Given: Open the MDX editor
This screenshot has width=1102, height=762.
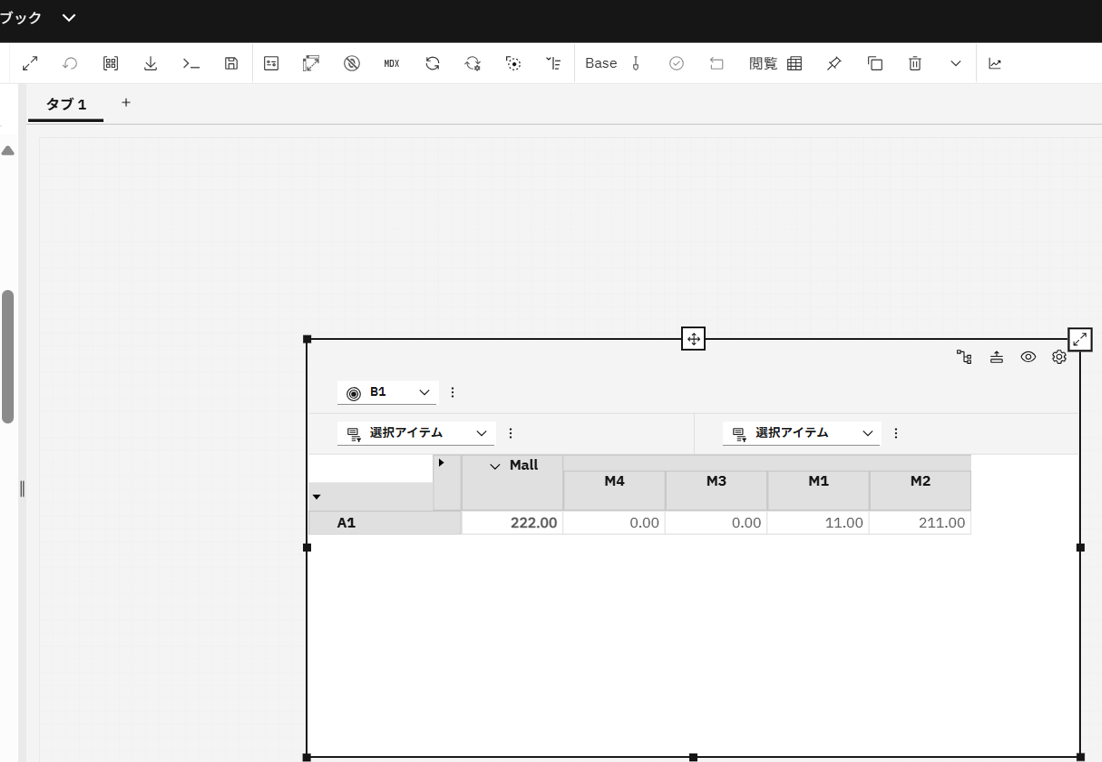Looking at the screenshot, I should tap(391, 63).
